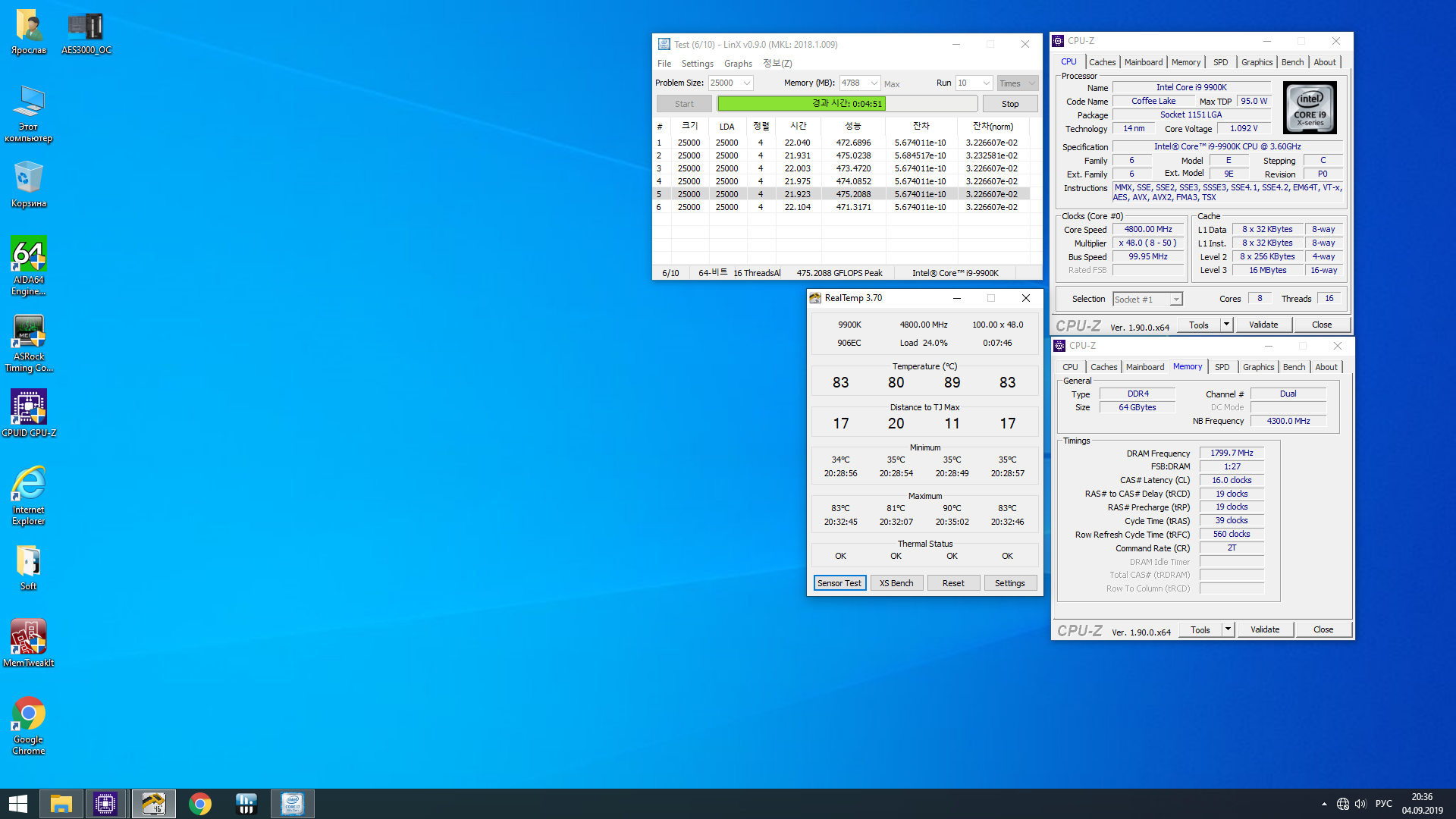The width and height of the screenshot is (1456, 819).
Task: Open ASRock Timing Configurator shortcut
Action: pyautogui.click(x=29, y=332)
